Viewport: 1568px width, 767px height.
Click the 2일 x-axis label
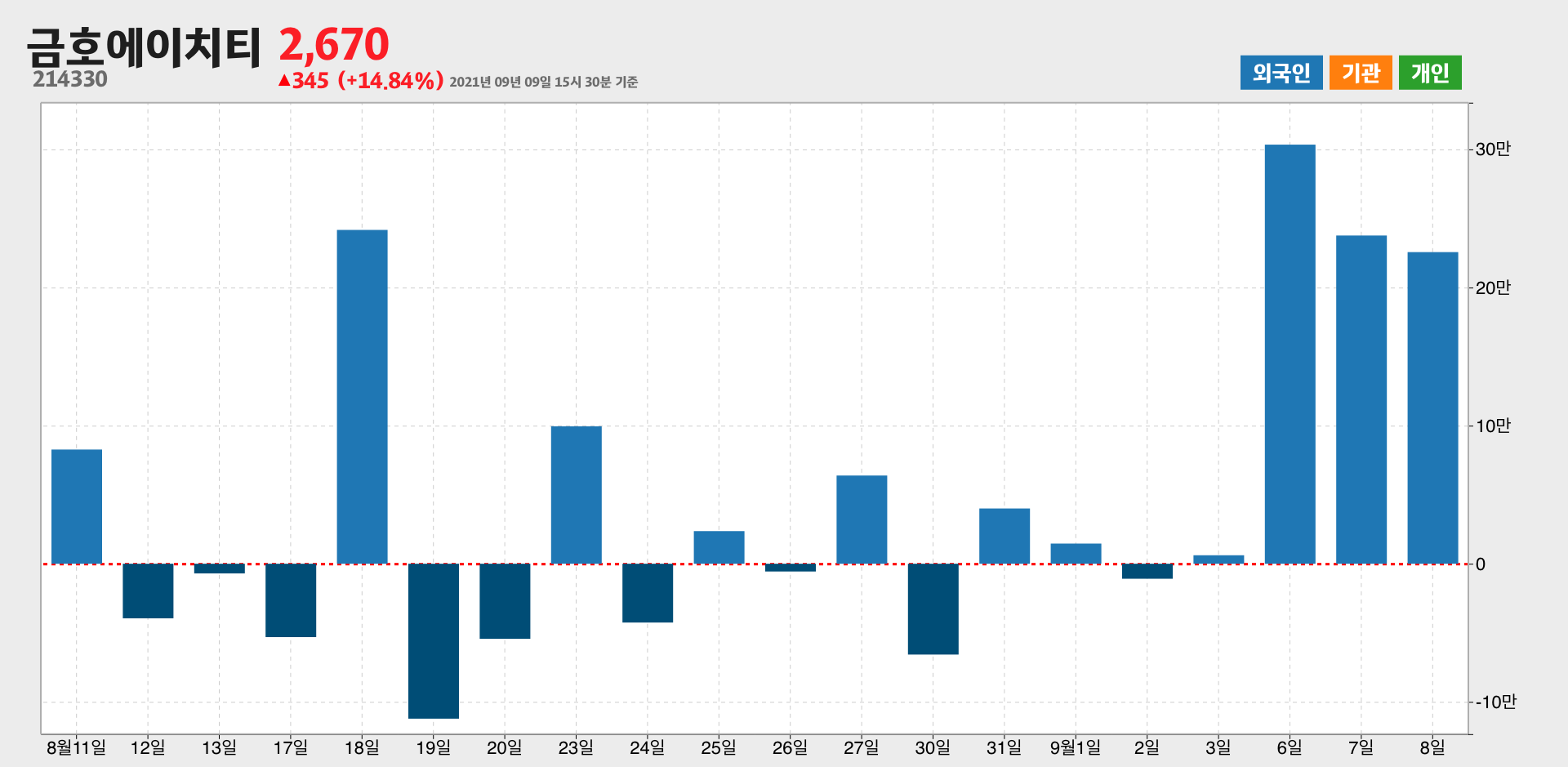1147,747
